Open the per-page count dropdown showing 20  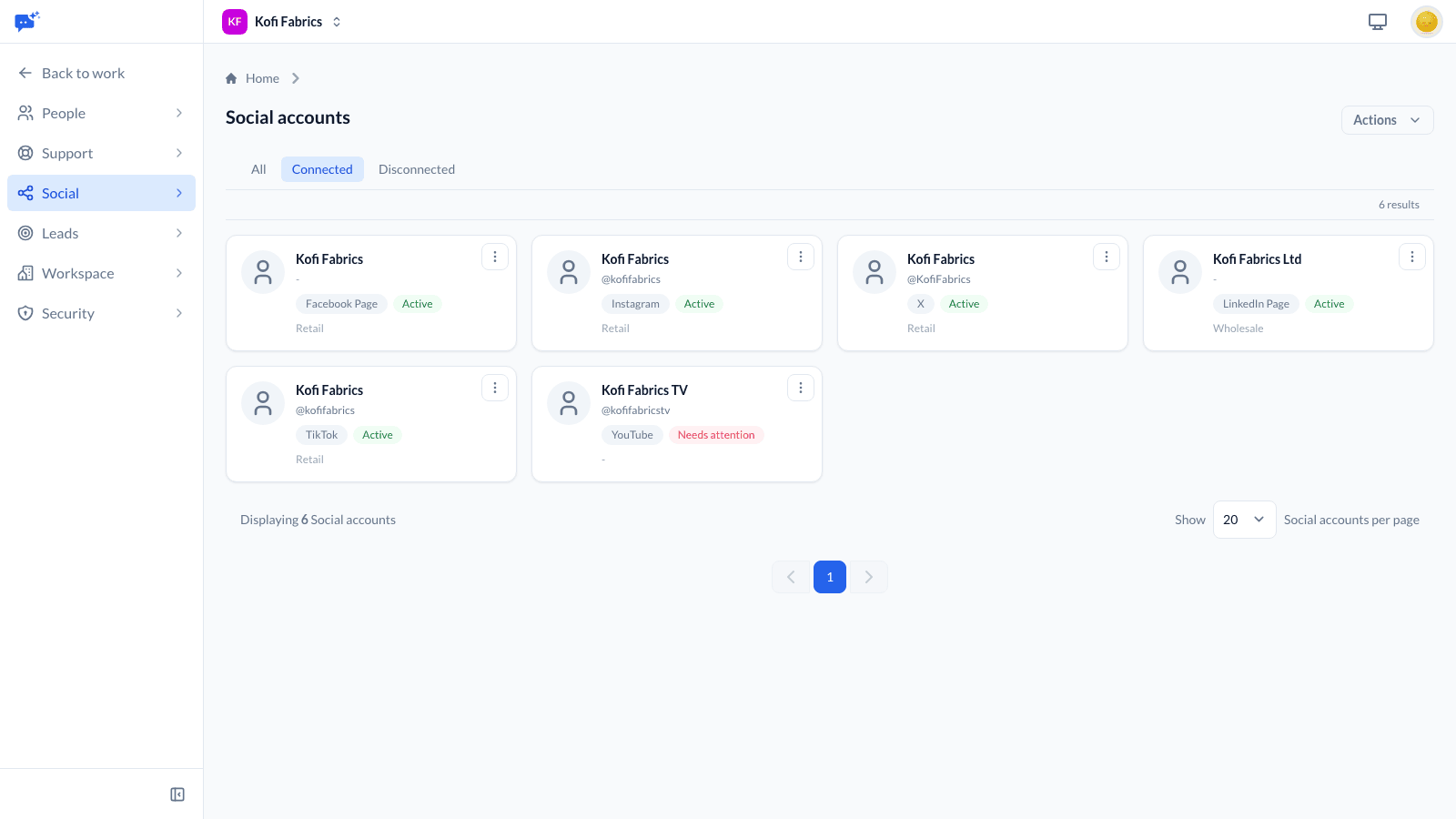coord(1244,520)
